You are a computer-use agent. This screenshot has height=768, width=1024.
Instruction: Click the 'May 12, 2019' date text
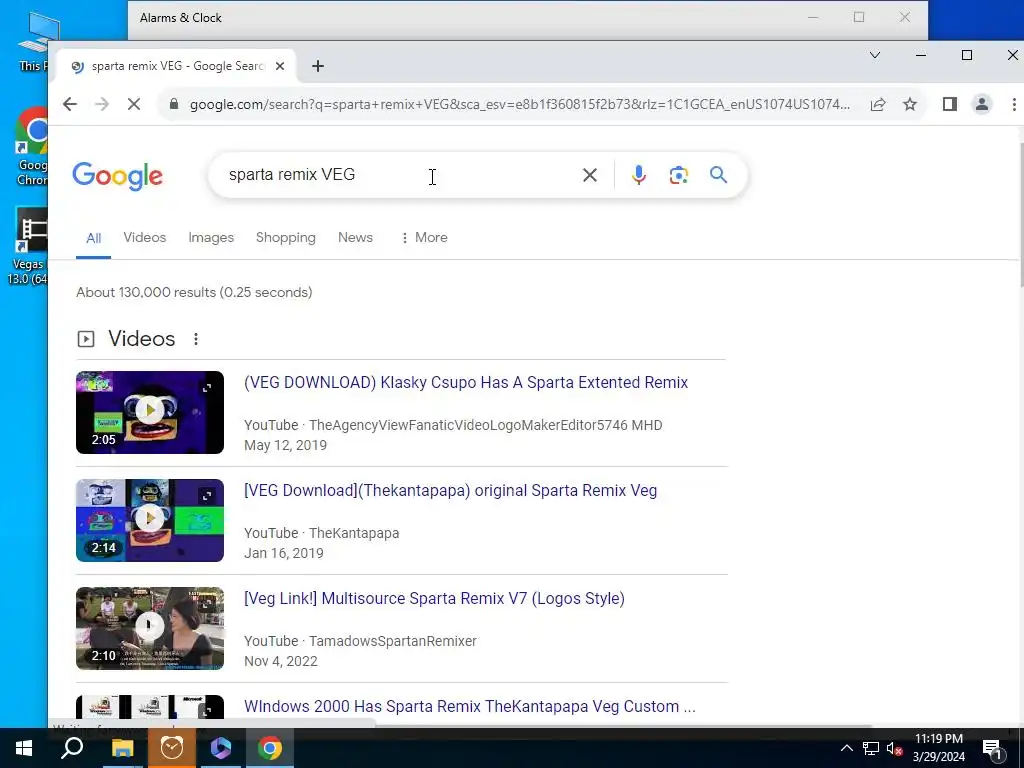coord(285,445)
